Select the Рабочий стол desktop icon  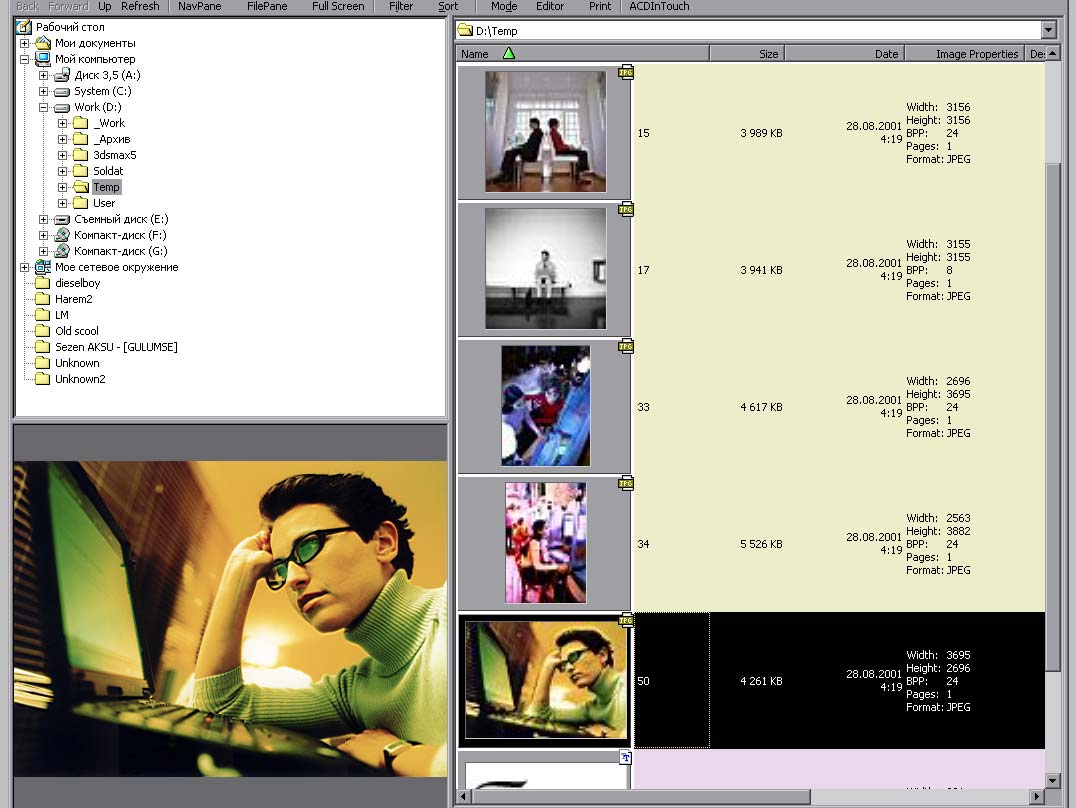click(x=24, y=27)
